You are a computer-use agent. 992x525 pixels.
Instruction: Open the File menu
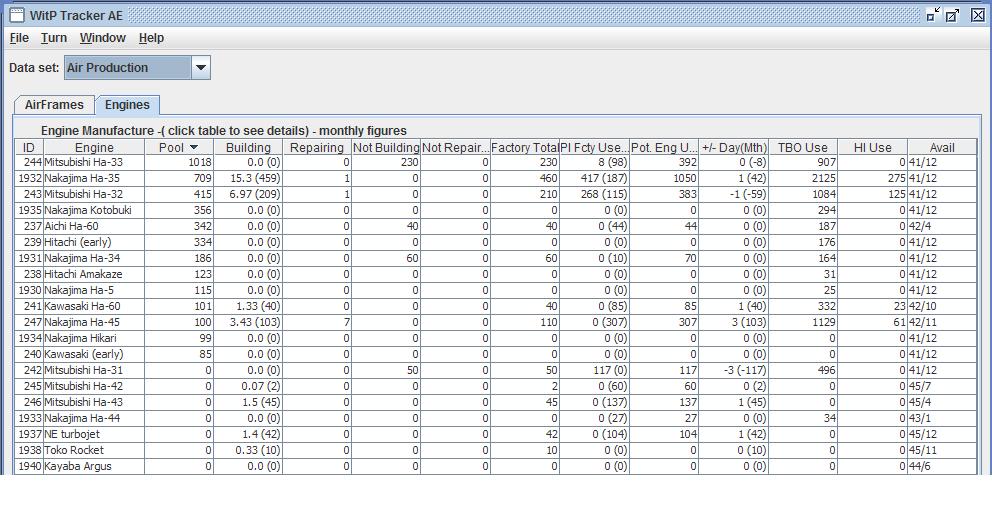(19, 38)
